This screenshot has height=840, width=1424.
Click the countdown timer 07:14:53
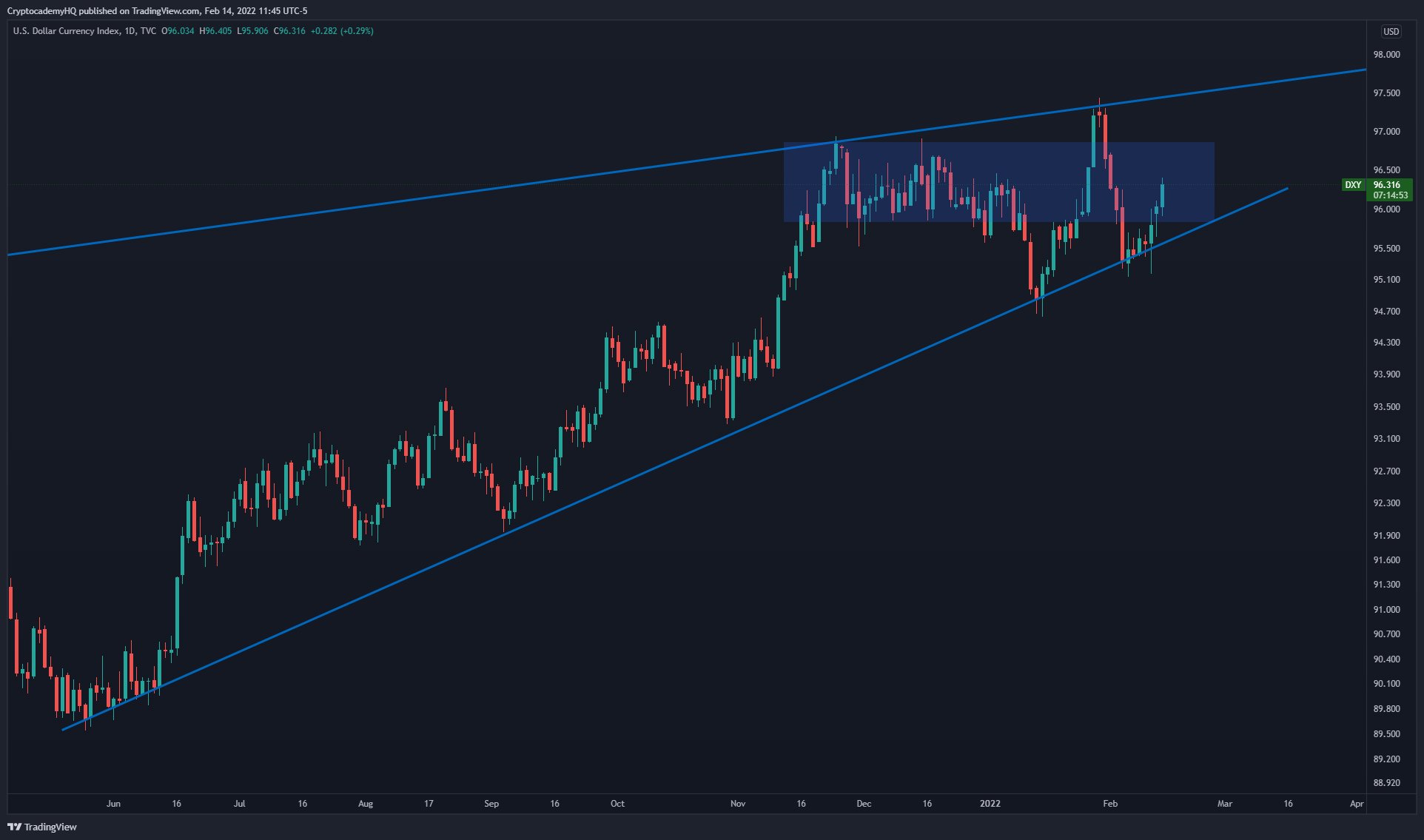coord(1390,195)
